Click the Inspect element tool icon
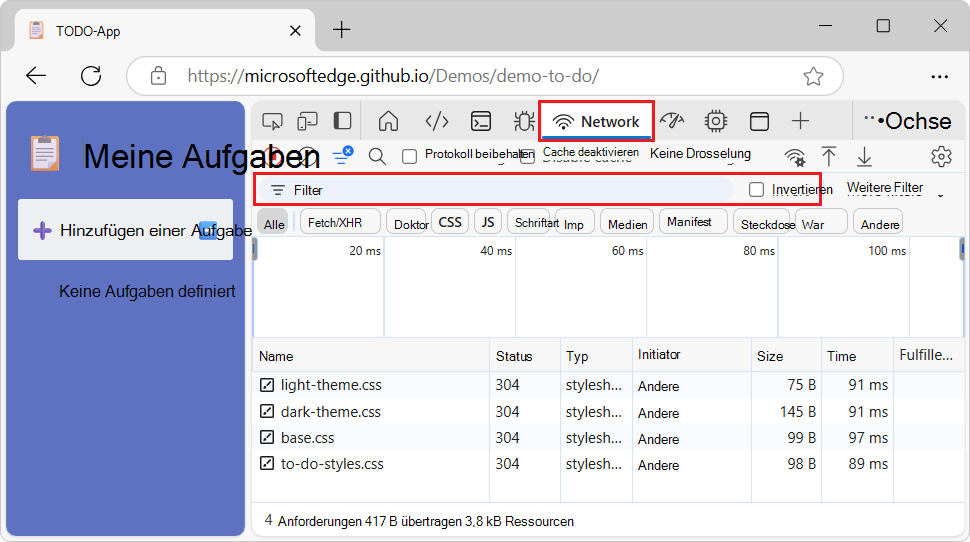The width and height of the screenshot is (970, 542). coord(272,121)
